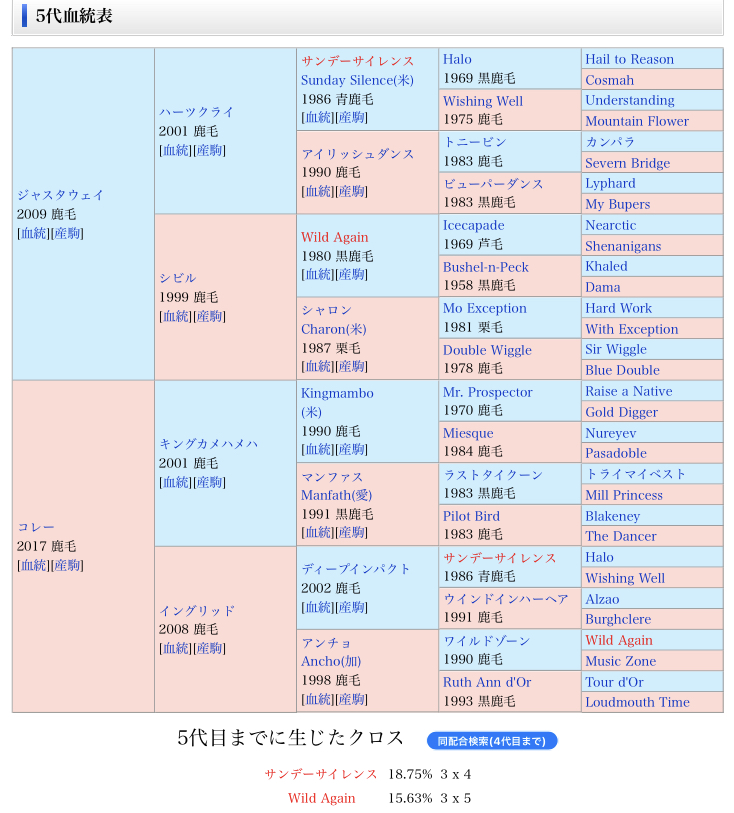Click the Mr. Prospector link
This screenshot has width=734, height=813.
point(487,392)
